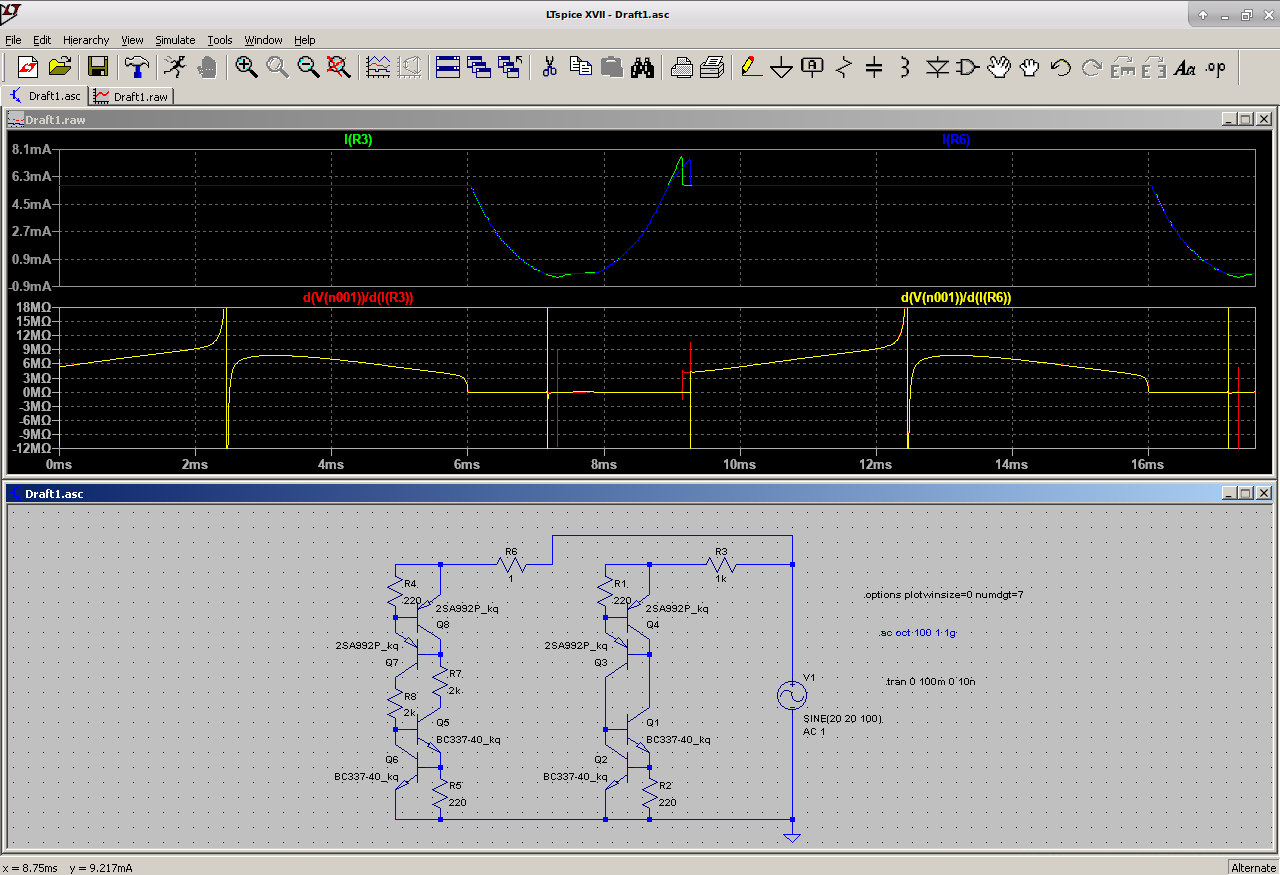Click the .tran 0 100m directive
The height and width of the screenshot is (875, 1280).
point(930,682)
